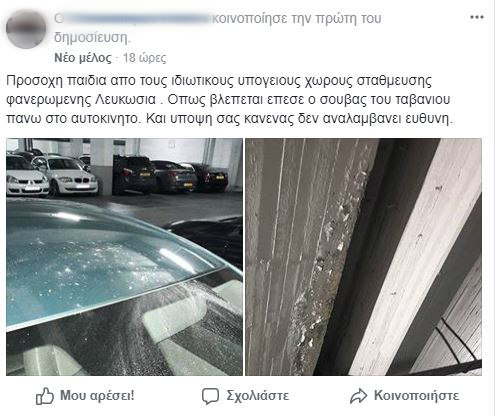Viewport: 495px width, 416px height.
Task: Select the 'Σχολιάστε' comment button text
Action: [x=258, y=396]
